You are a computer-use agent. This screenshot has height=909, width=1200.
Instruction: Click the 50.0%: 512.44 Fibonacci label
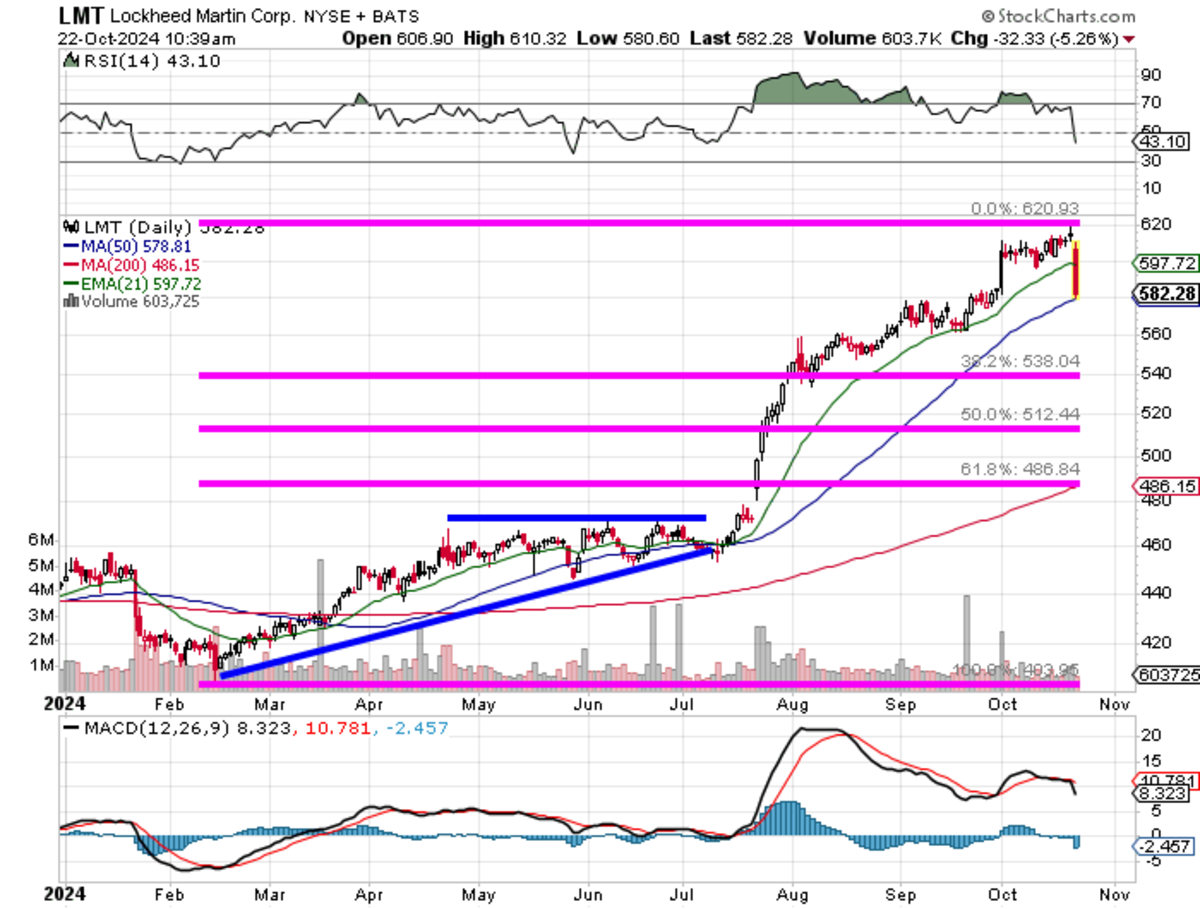click(1020, 414)
